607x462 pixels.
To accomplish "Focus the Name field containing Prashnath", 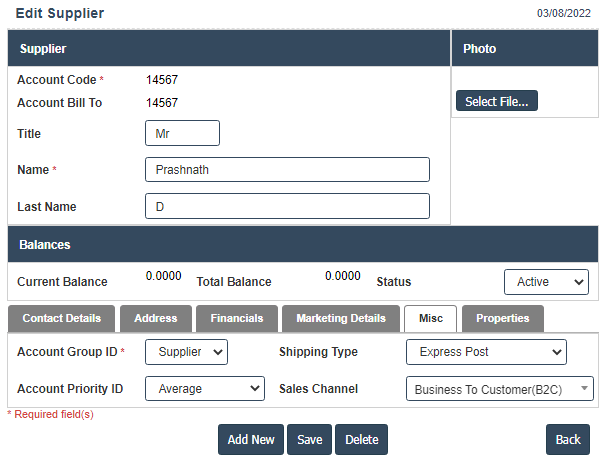I will pos(287,170).
